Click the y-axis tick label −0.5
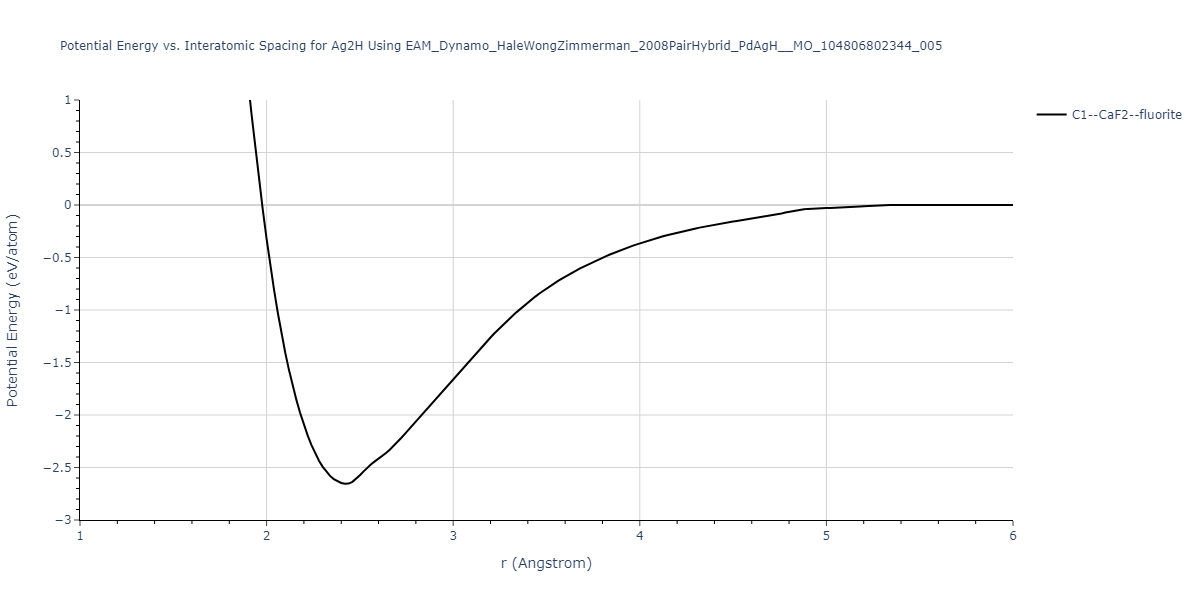 pos(58,258)
